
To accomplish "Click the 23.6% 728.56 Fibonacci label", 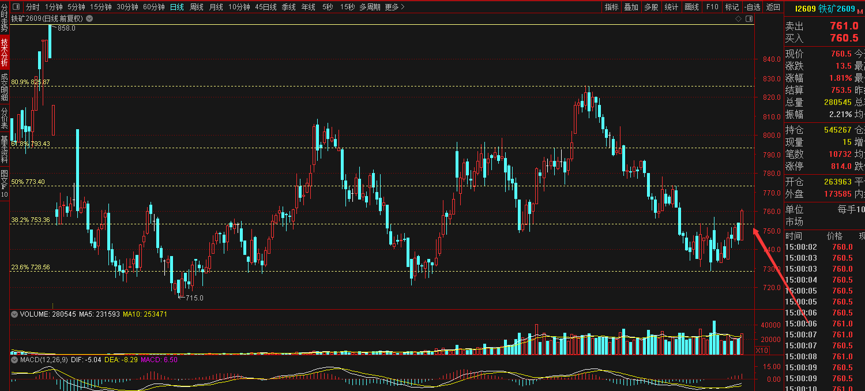I will point(30,267).
